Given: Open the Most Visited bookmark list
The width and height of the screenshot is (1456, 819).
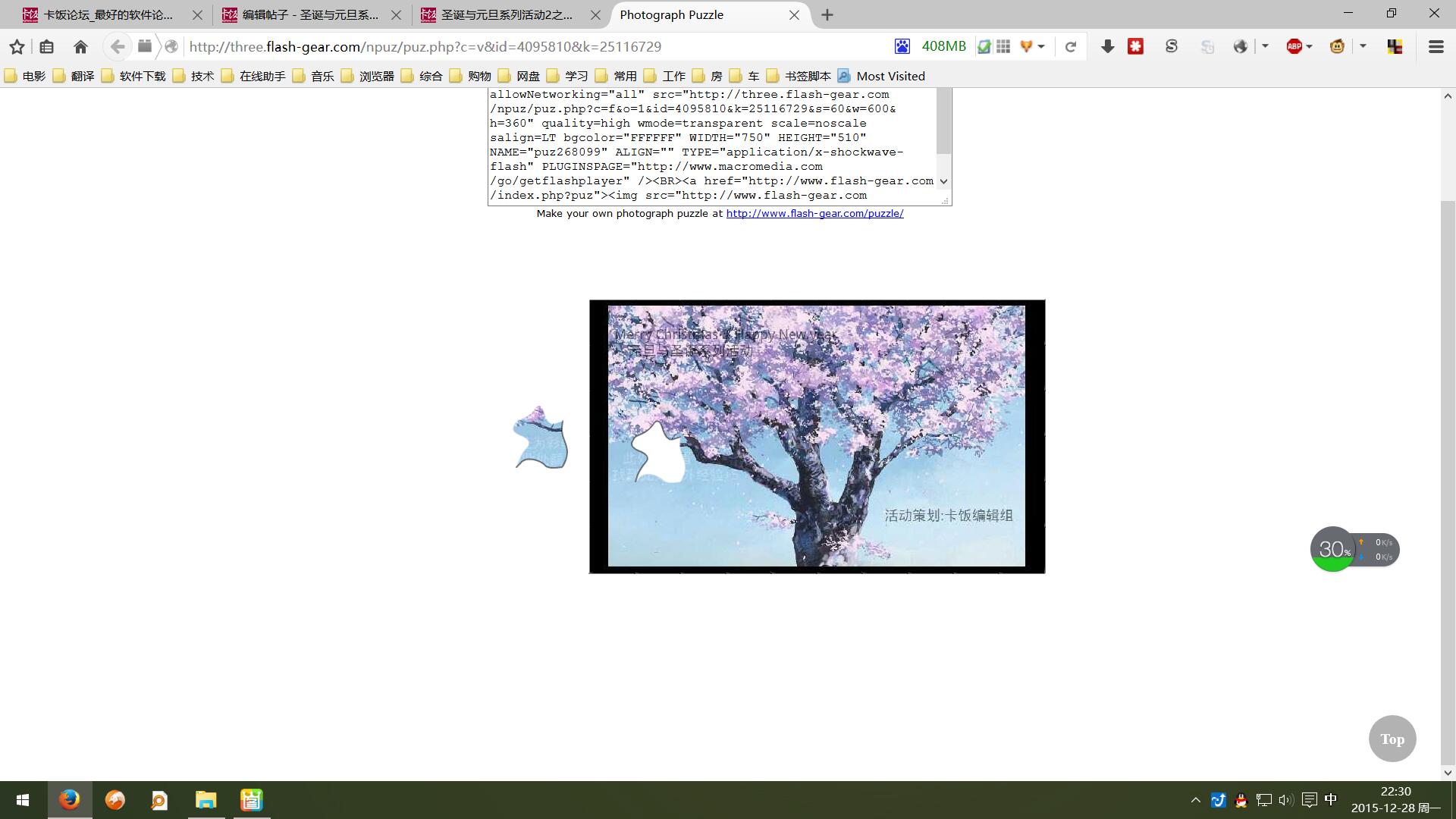Looking at the screenshot, I should (x=881, y=76).
